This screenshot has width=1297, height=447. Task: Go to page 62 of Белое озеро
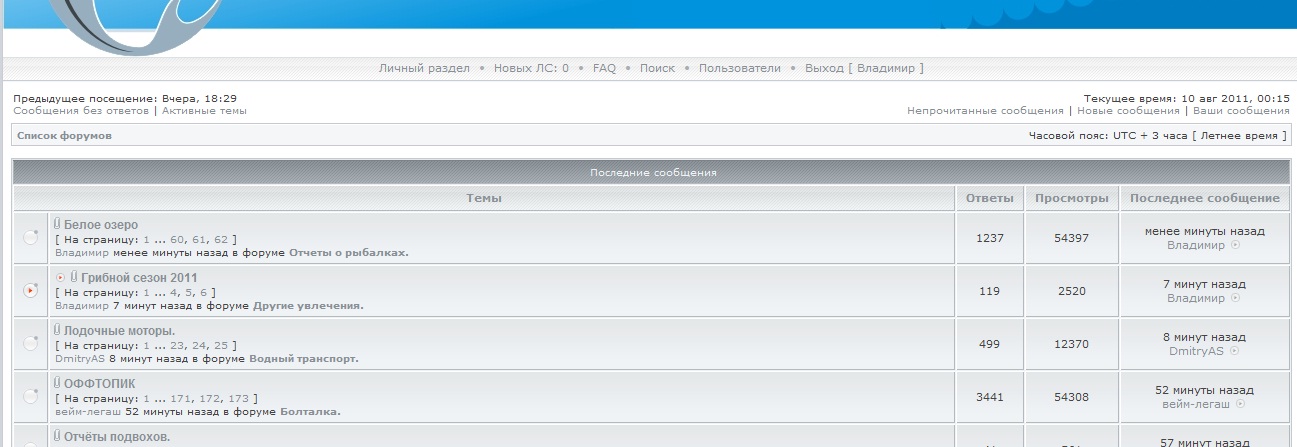221,239
